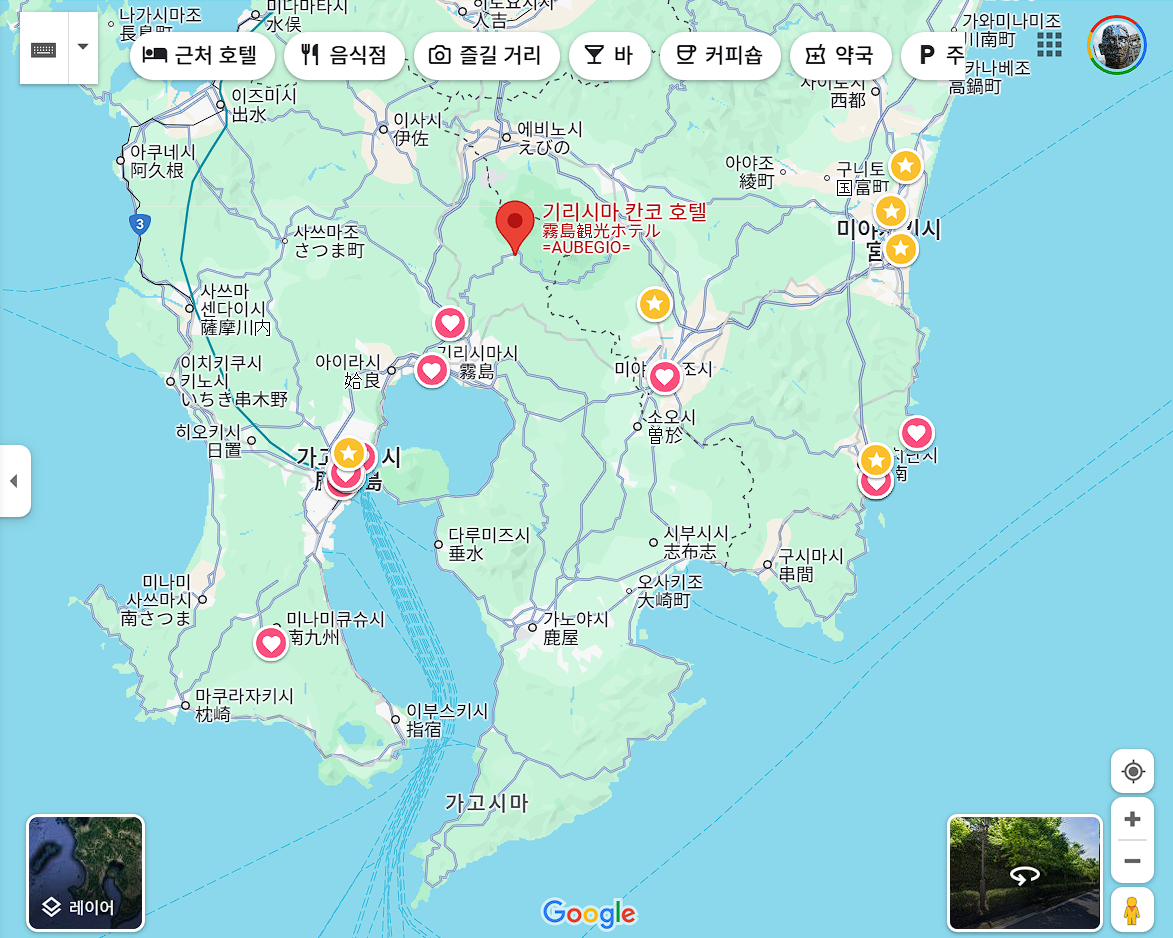
Task: Select the 주차 parking chip
Action: [933, 55]
